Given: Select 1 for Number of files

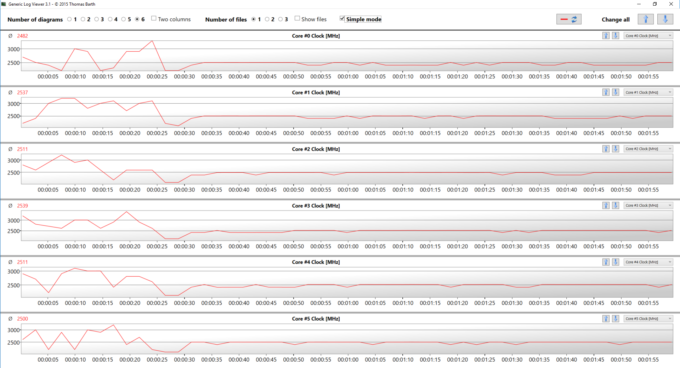Looking at the screenshot, I should 253,20.
